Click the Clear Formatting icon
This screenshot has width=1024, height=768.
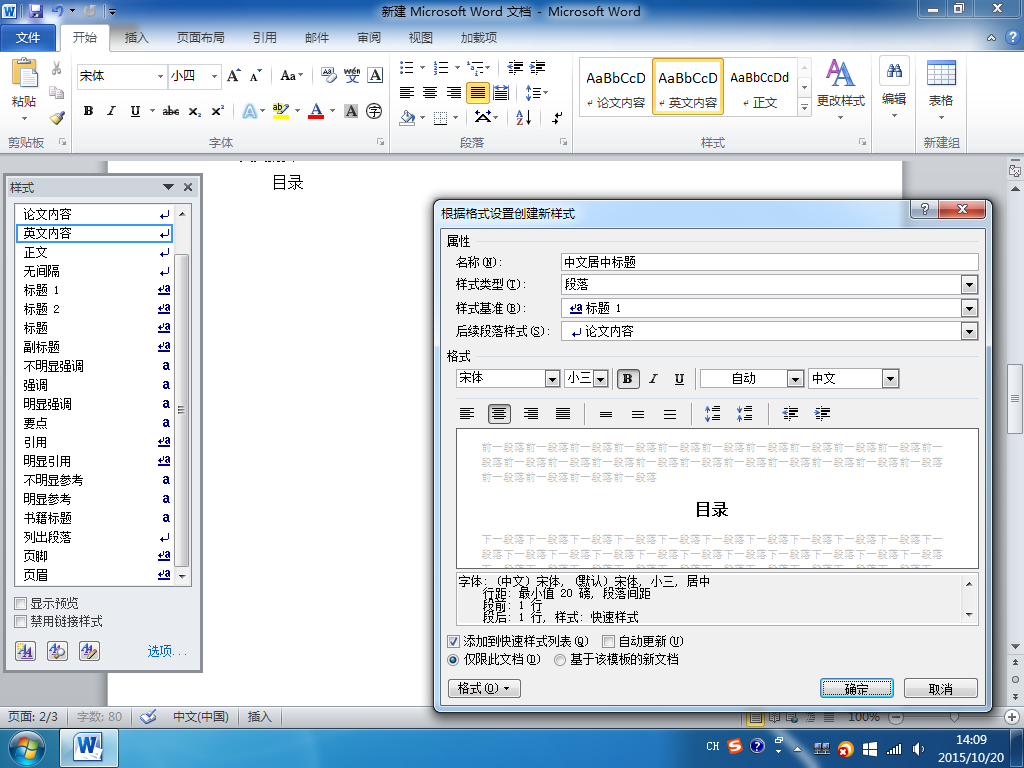(x=328, y=76)
